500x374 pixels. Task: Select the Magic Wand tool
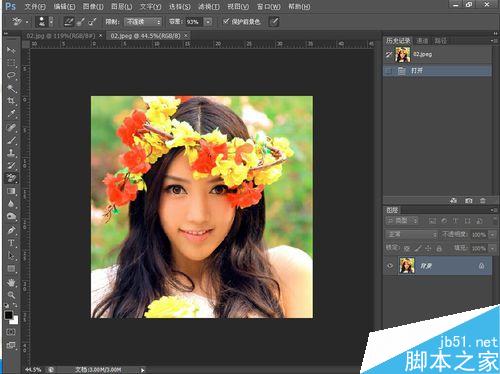[11, 88]
